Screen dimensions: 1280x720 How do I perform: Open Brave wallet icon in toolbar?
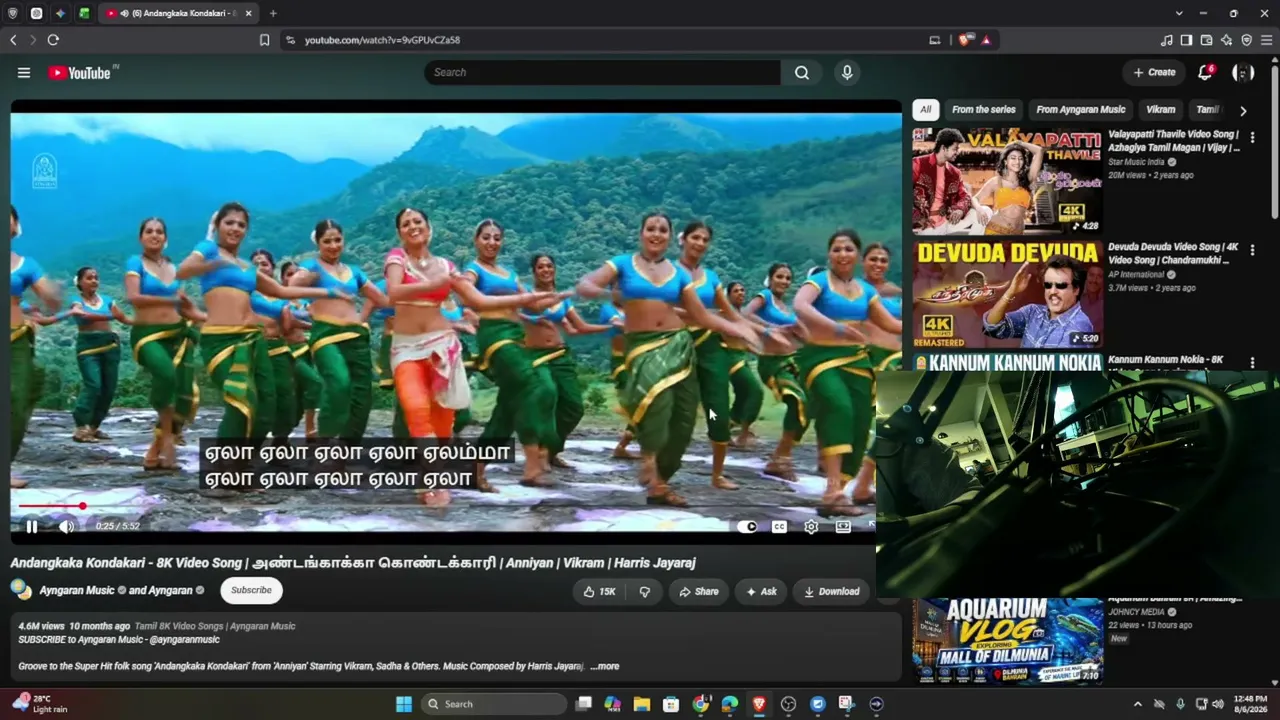point(1206,40)
